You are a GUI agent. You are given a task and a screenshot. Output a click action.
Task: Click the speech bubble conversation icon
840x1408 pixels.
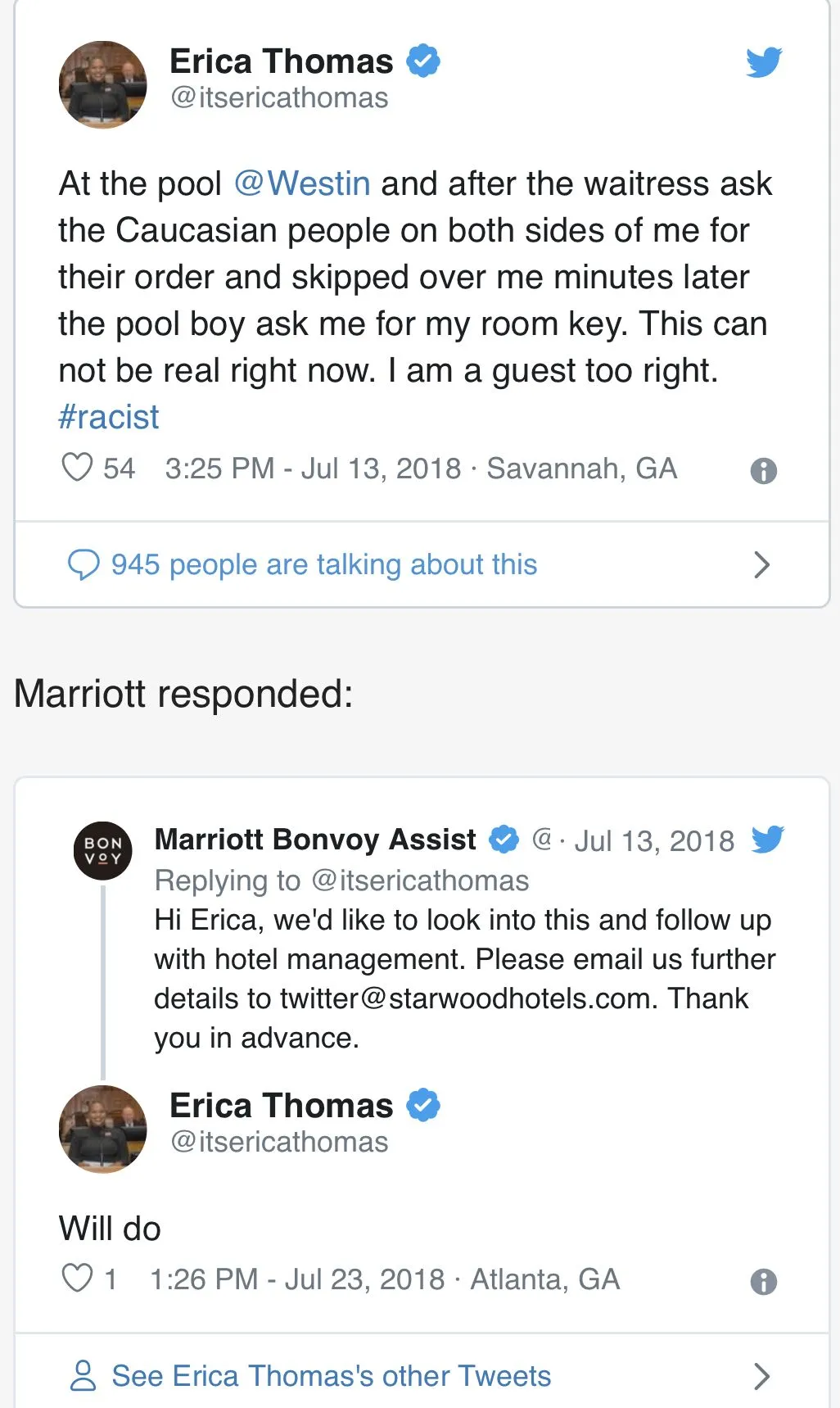point(83,564)
